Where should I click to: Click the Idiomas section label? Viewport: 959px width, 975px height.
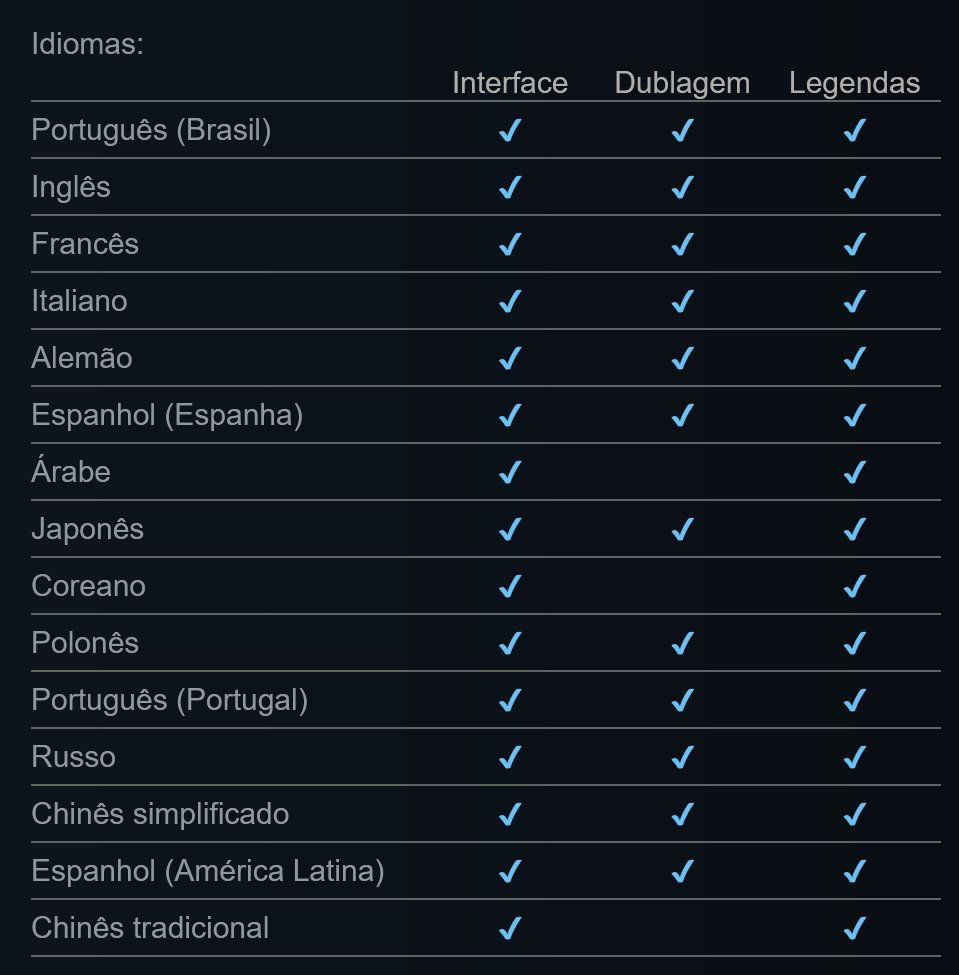88,45
